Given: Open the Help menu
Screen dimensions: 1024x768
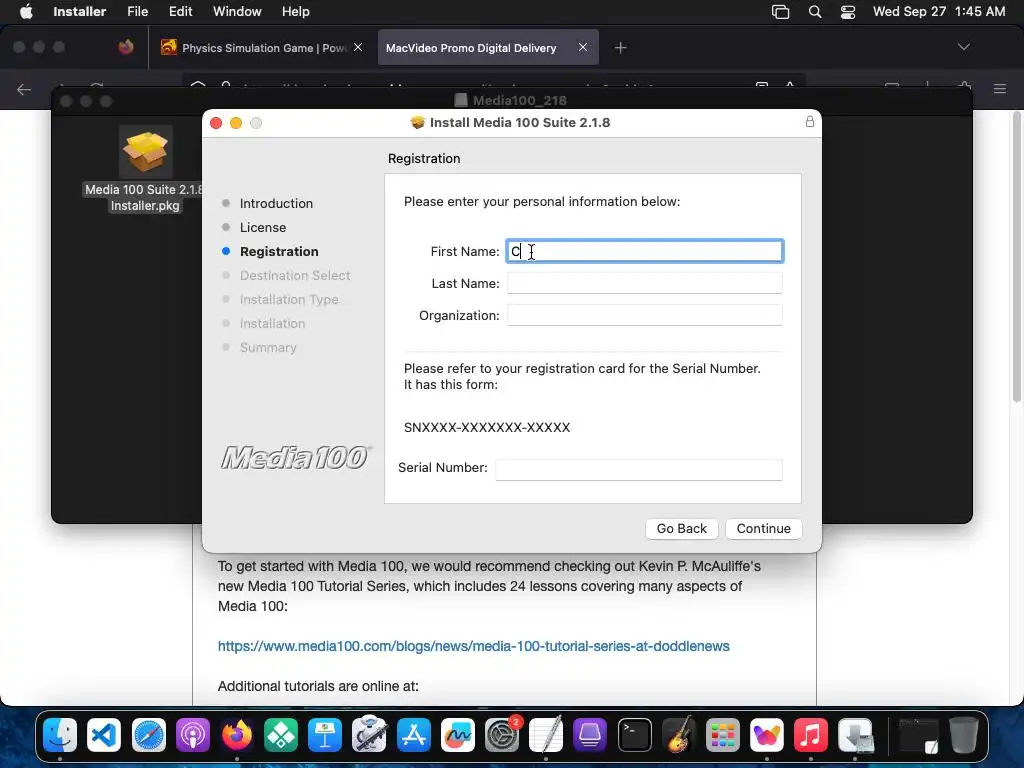Looking at the screenshot, I should (295, 12).
